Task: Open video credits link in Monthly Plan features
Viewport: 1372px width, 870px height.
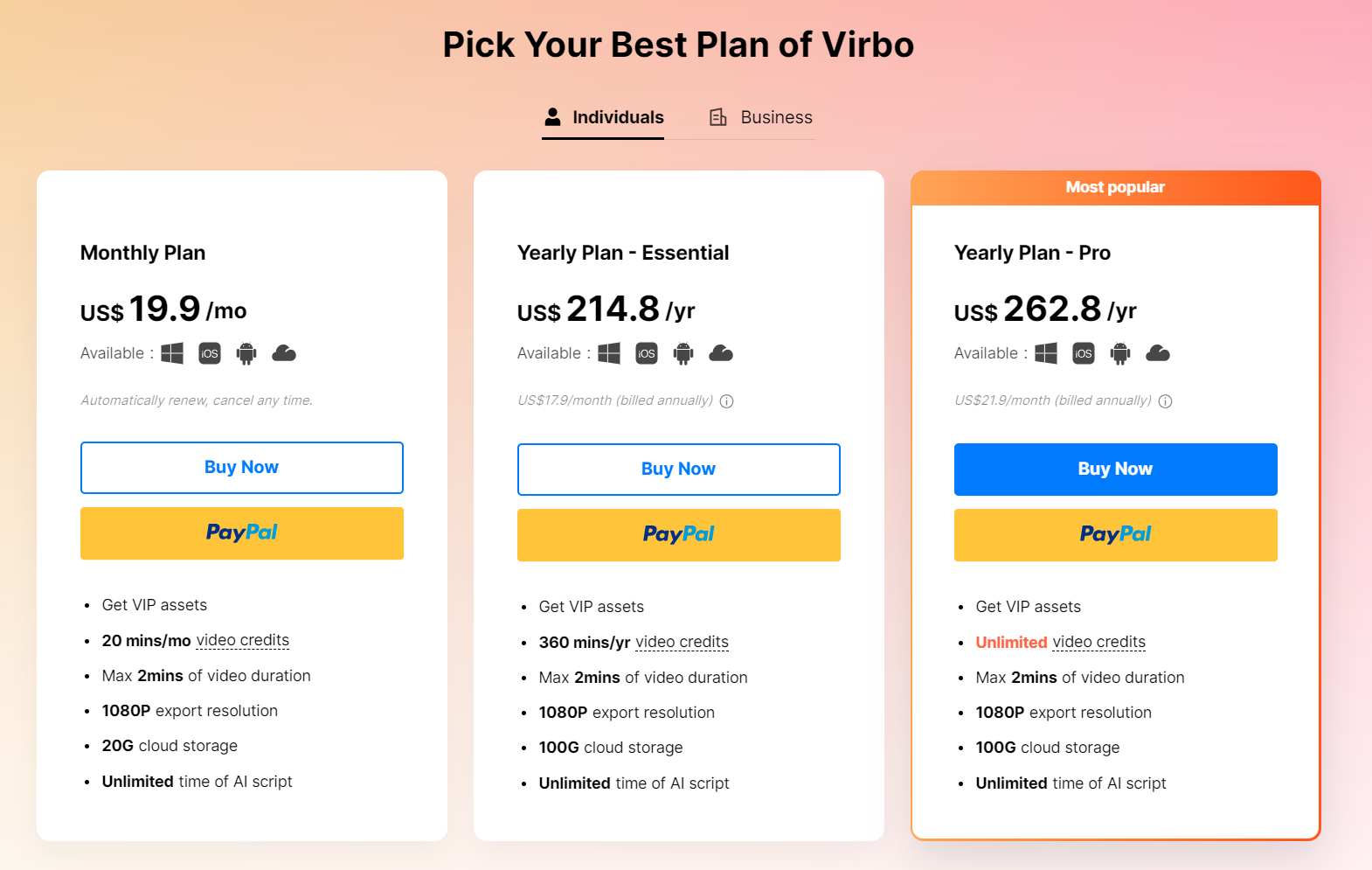Action: coord(243,639)
